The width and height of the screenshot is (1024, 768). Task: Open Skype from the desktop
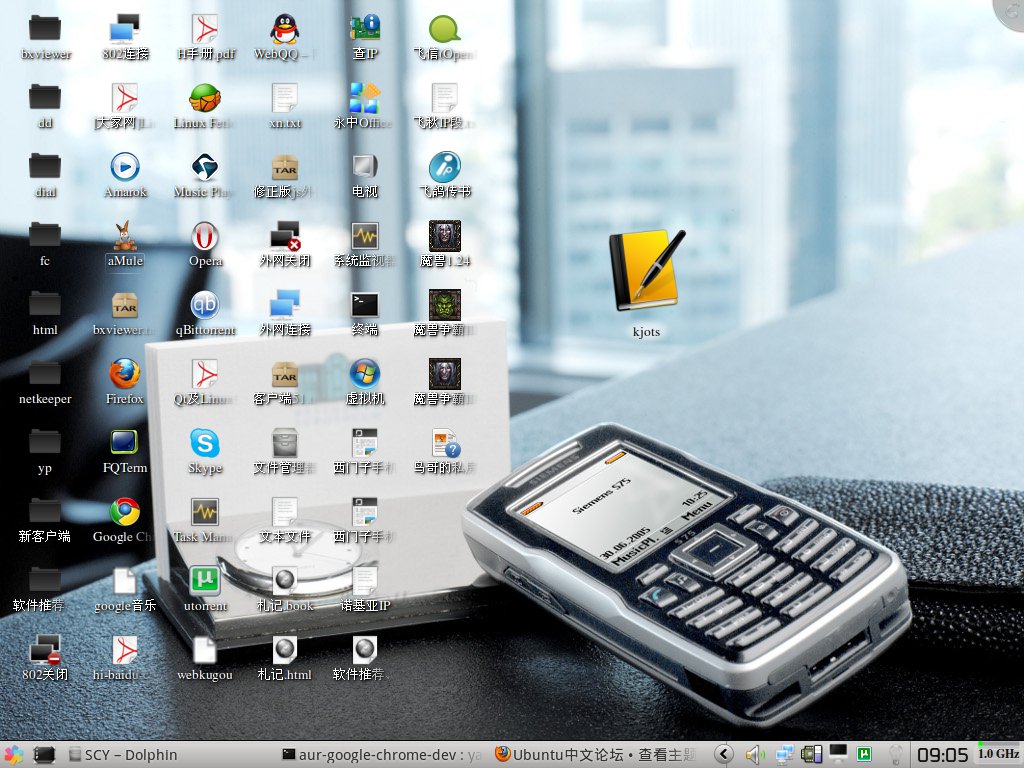[205, 443]
